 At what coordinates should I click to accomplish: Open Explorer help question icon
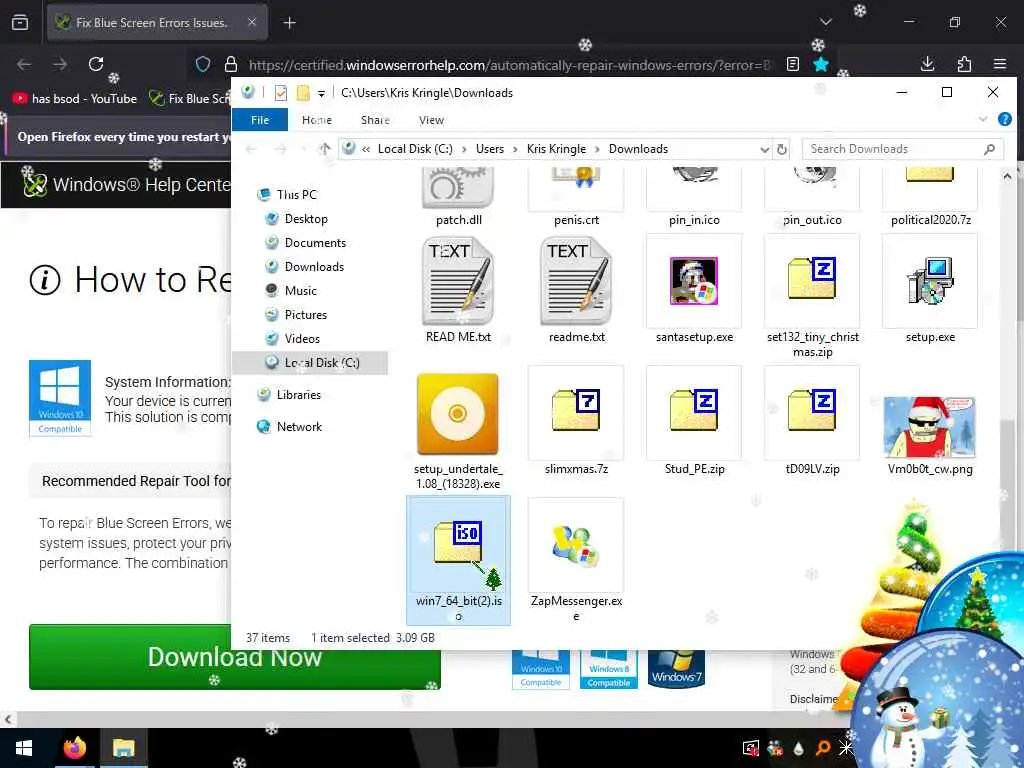coord(1004,120)
